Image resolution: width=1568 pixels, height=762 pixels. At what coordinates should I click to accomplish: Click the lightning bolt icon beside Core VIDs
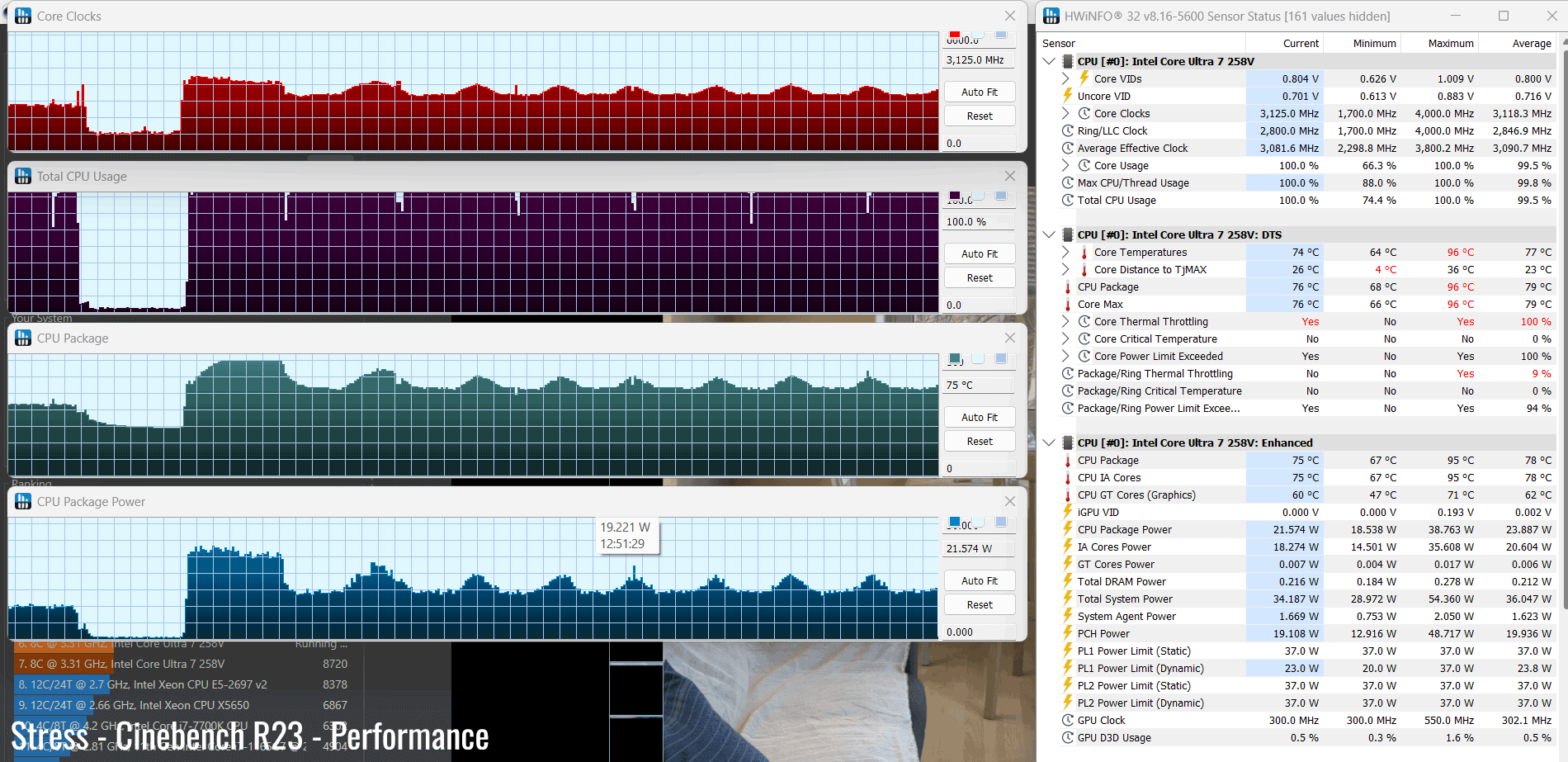click(x=1084, y=78)
